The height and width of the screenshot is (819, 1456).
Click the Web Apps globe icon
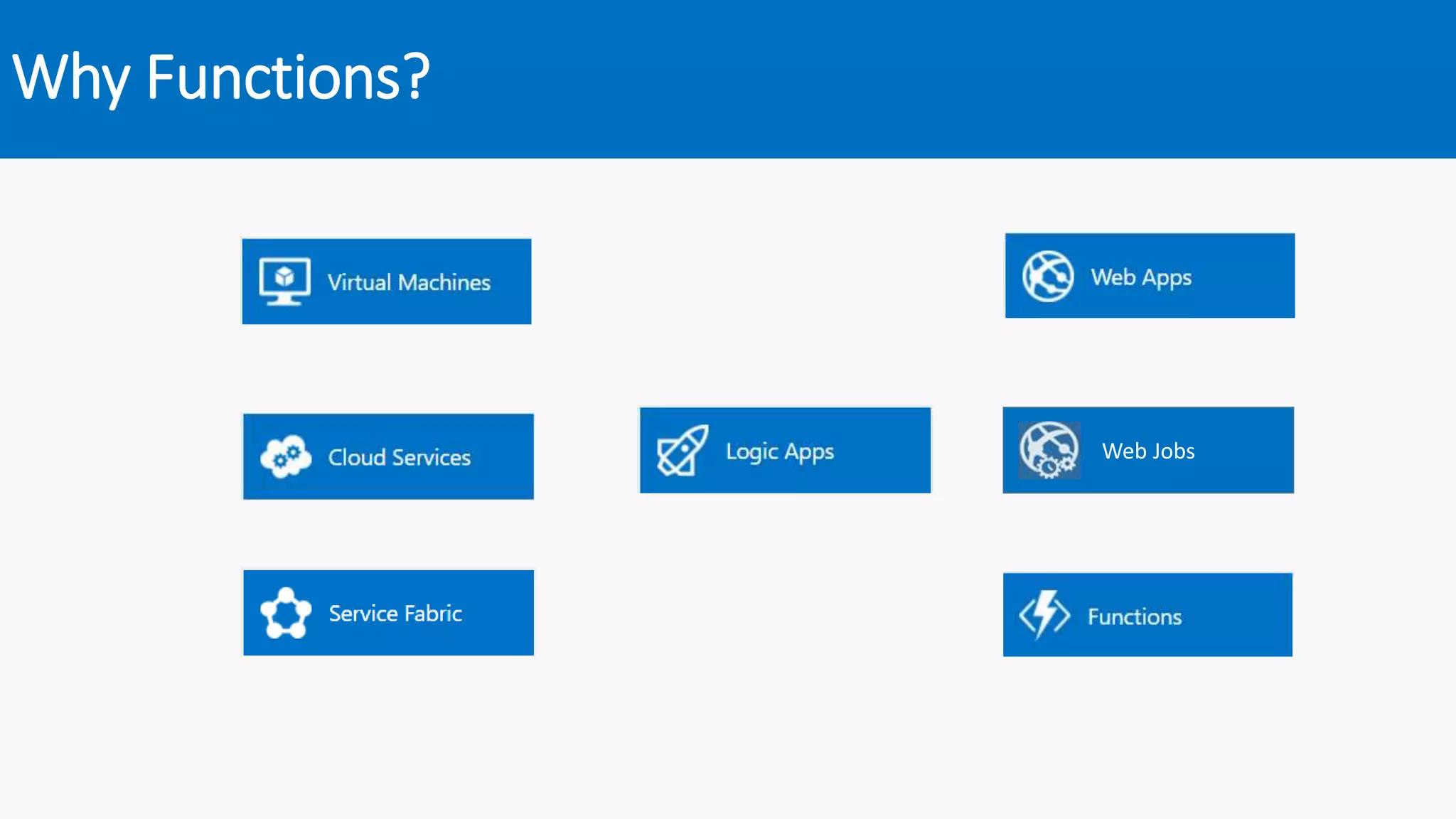pos(1048,277)
